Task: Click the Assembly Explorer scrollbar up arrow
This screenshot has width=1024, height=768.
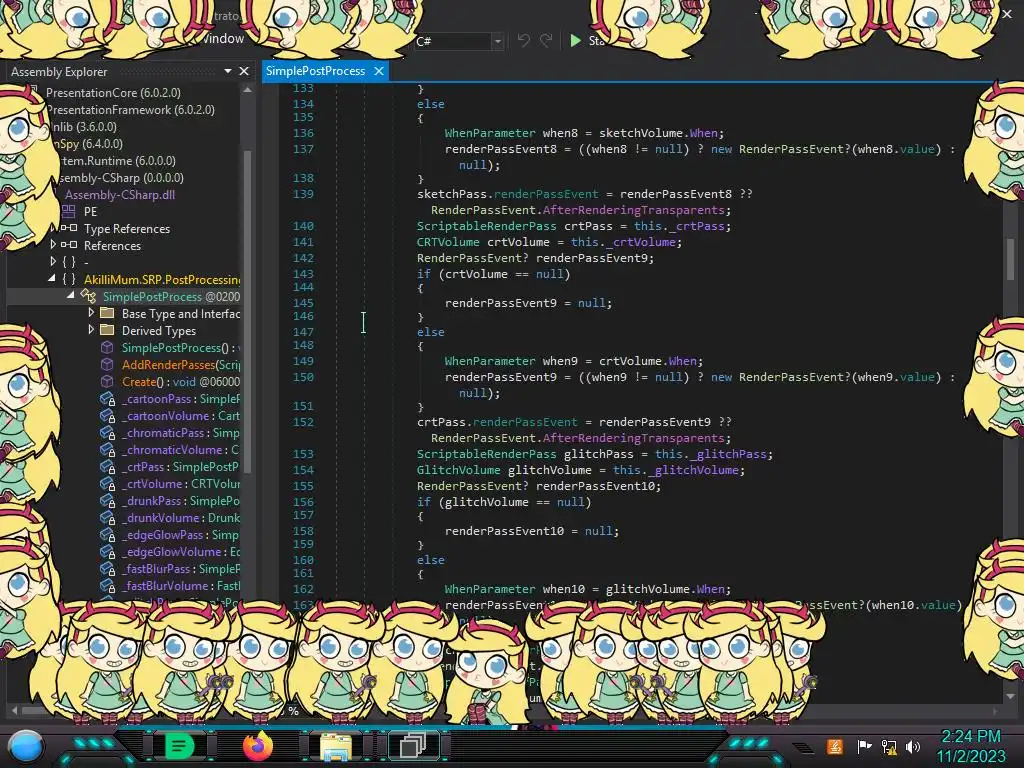Action: (247, 91)
